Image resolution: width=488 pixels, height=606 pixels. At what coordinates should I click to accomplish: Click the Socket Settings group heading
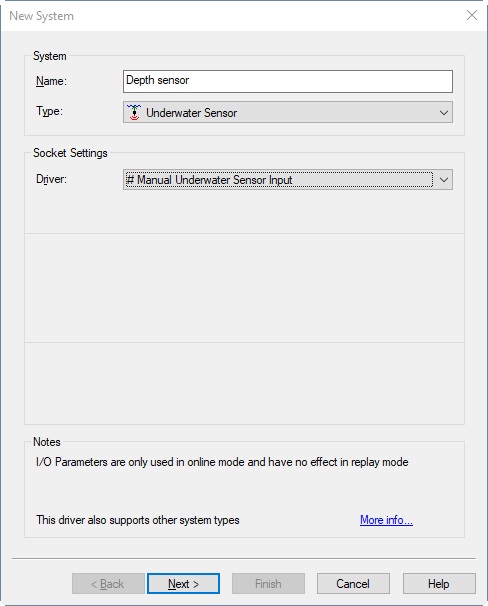70,153
